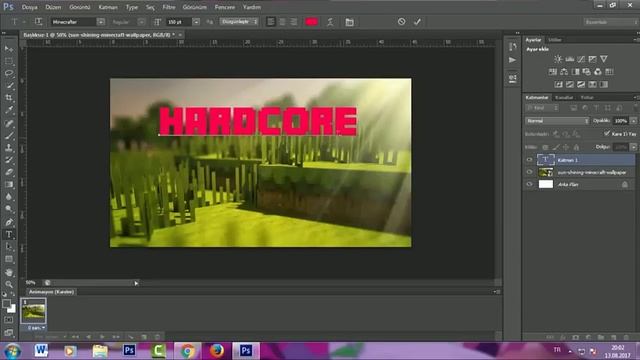Open the Actions panel play icon

[x=513, y=60]
